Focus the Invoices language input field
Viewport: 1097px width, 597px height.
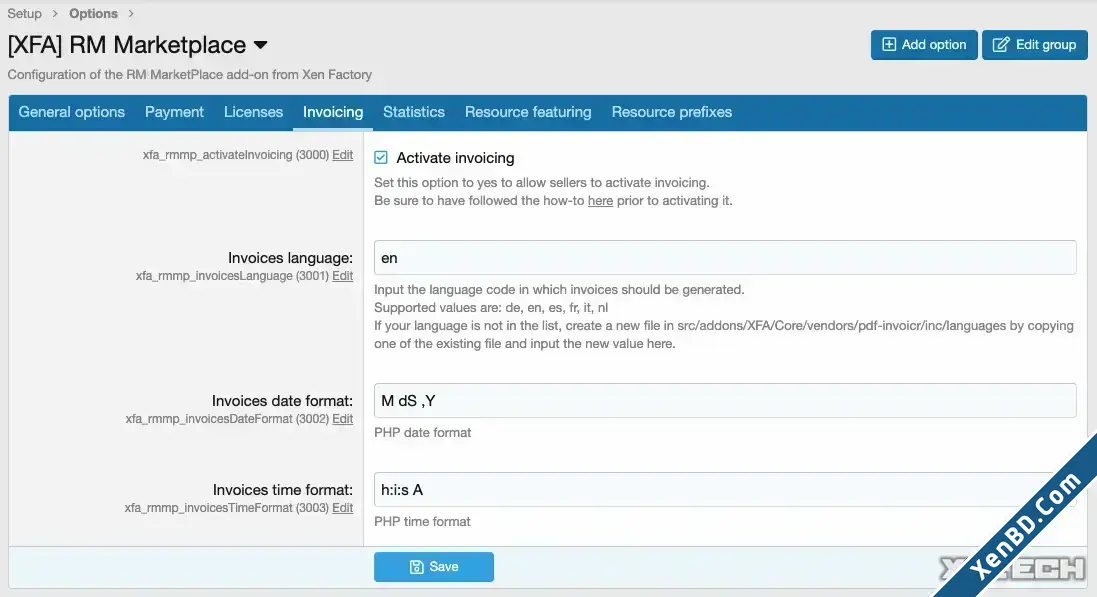(x=725, y=258)
